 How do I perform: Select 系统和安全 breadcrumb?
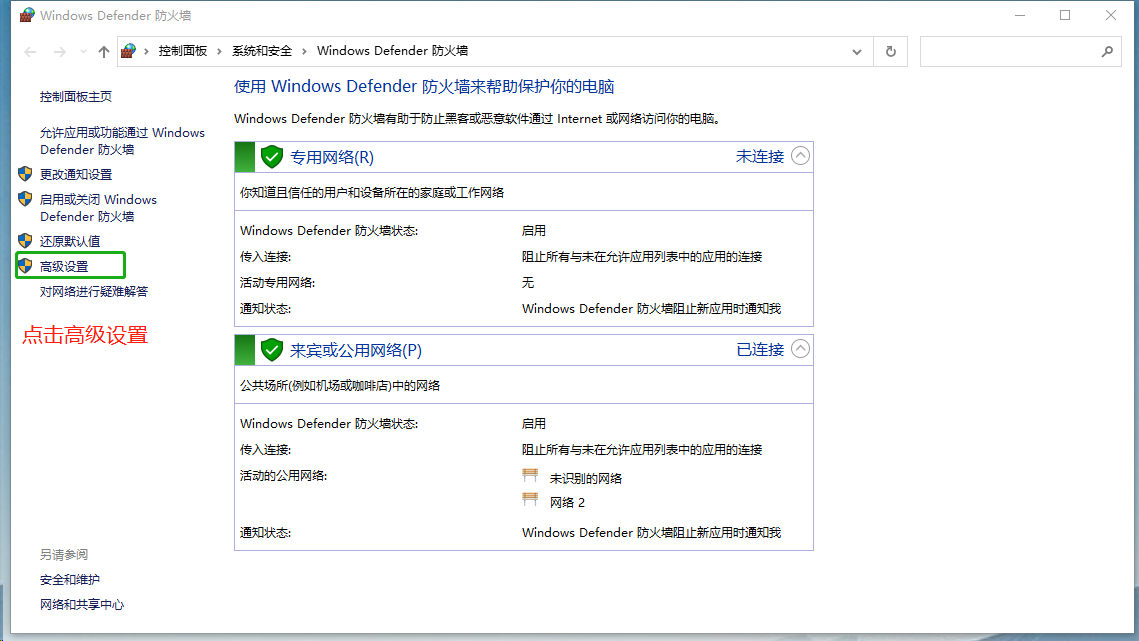click(x=262, y=51)
